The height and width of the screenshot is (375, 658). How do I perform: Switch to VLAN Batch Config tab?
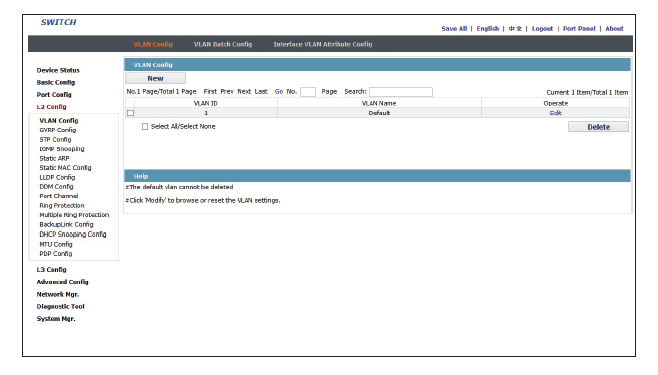(x=223, y=44)
